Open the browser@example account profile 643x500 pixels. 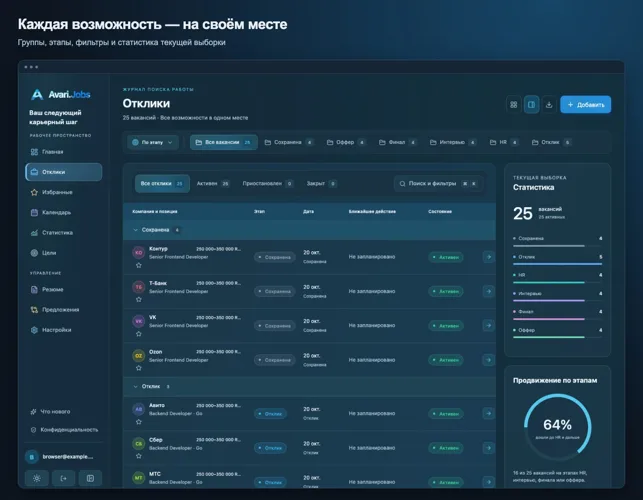[x=64, y=457]
